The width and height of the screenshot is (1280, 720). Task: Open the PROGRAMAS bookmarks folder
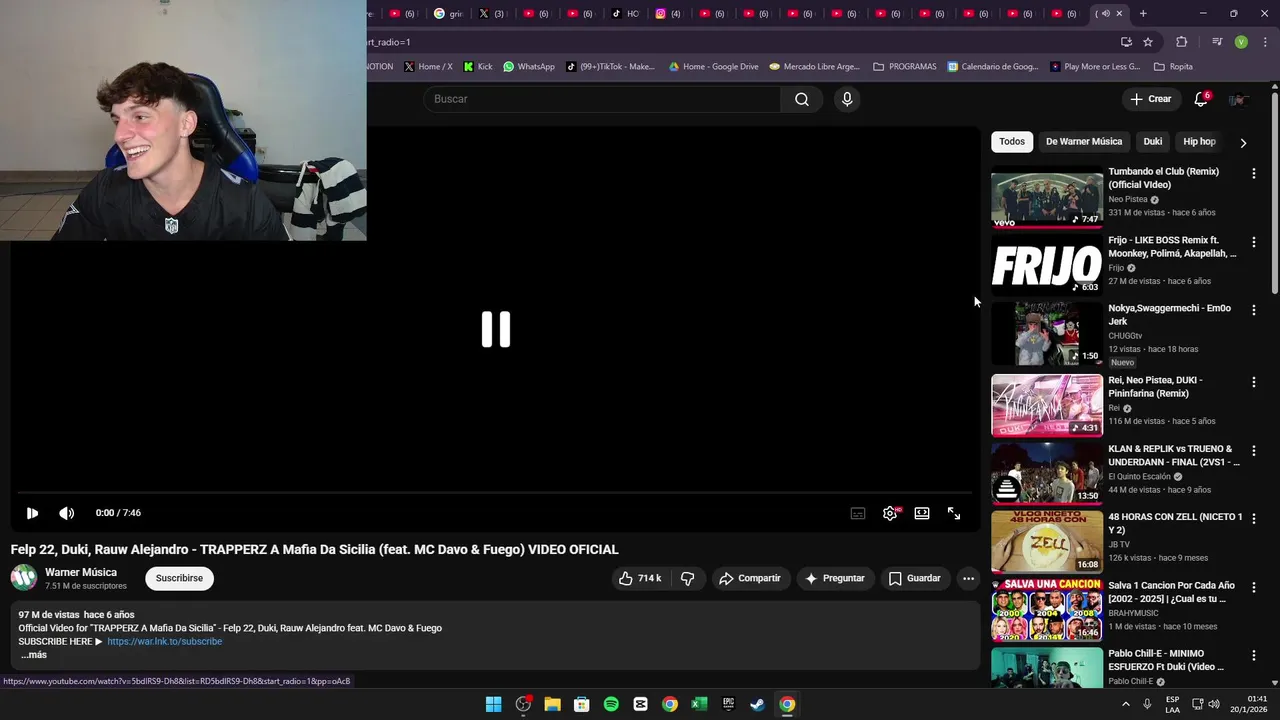(905, 67)
